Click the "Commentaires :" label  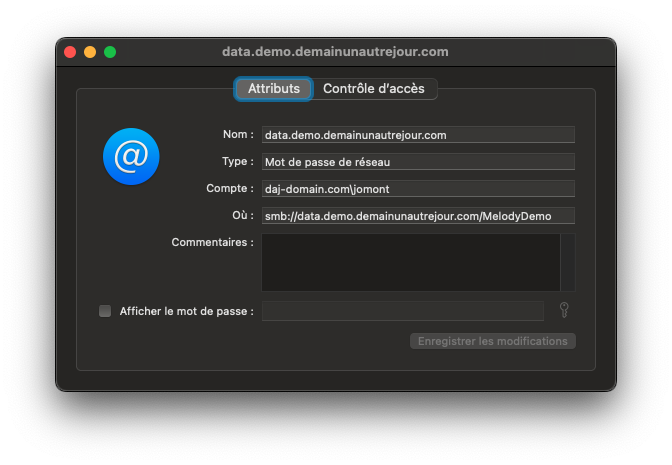coord(212,242)
